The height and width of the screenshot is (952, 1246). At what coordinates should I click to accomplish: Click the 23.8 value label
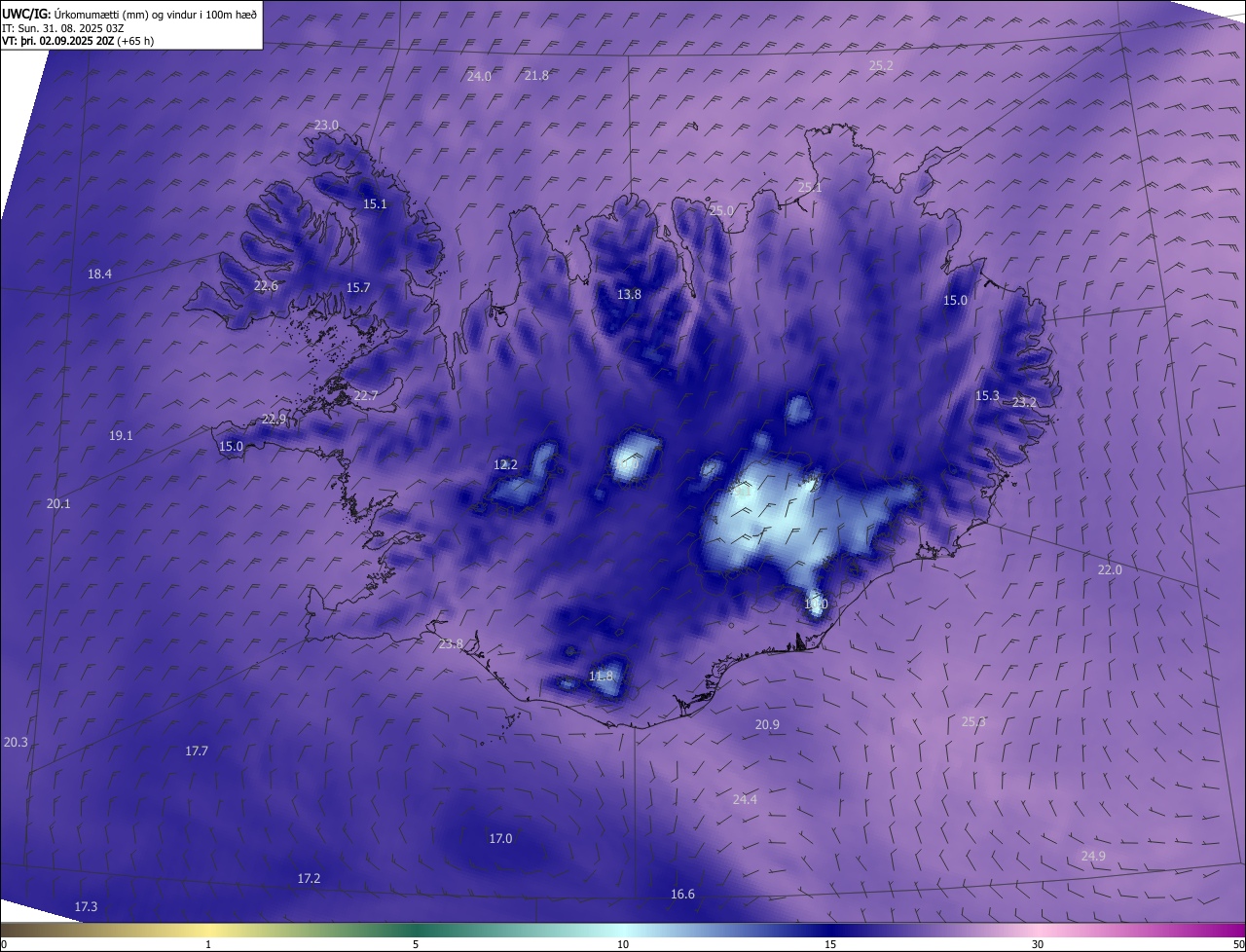451,643
